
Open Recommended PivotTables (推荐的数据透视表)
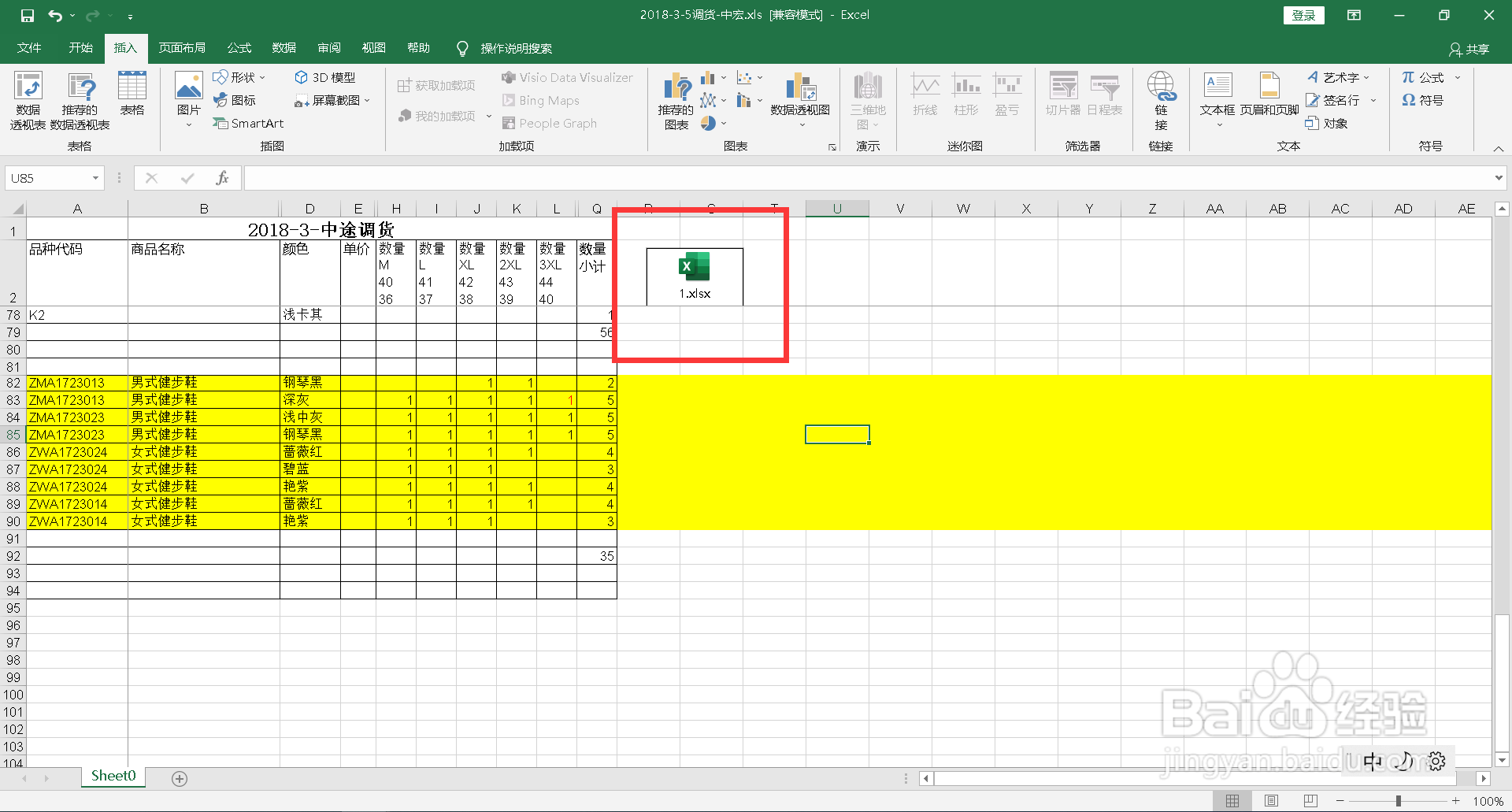(x=80, y=100)
